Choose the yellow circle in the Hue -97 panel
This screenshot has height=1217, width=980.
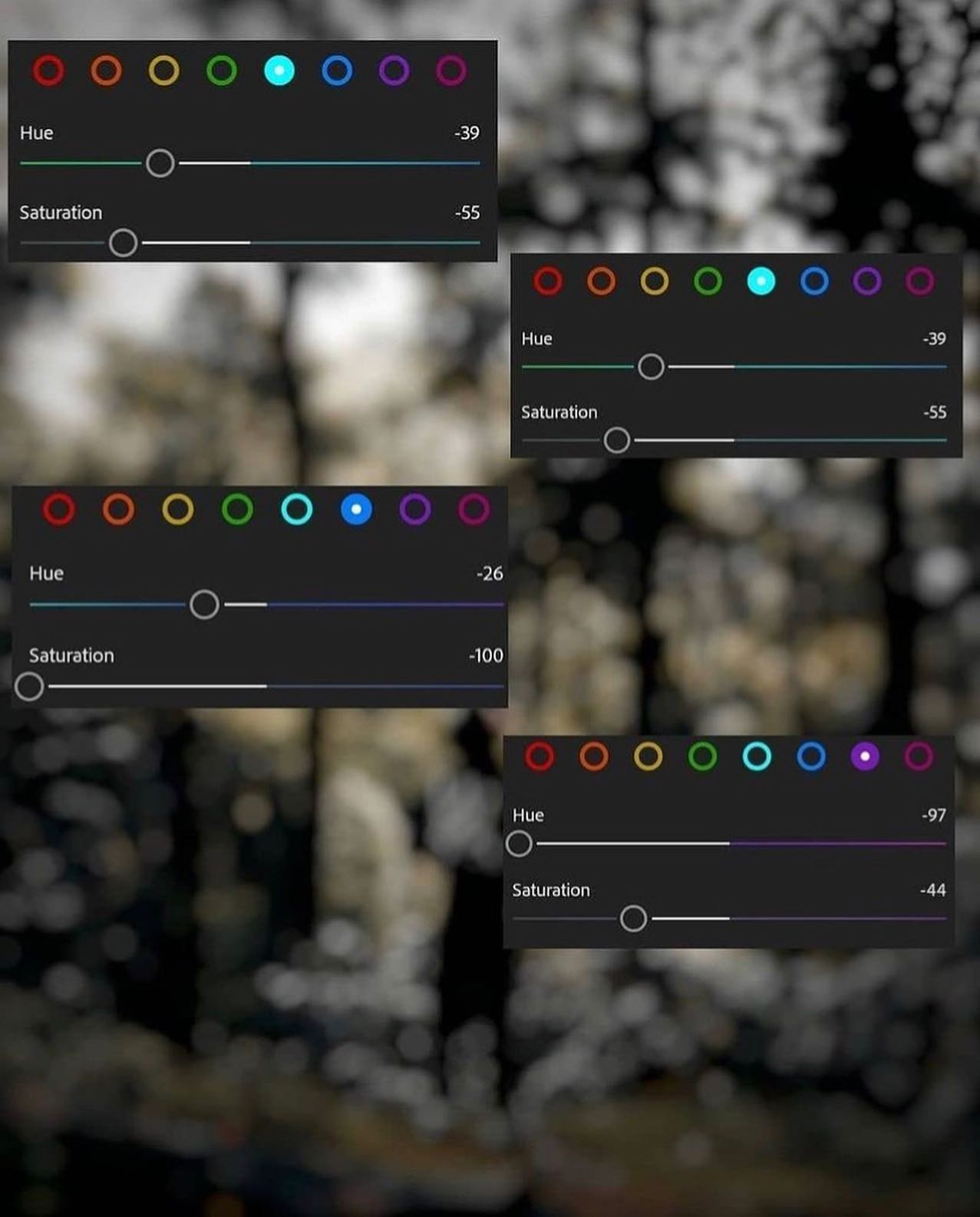click(x=648, y=757)
